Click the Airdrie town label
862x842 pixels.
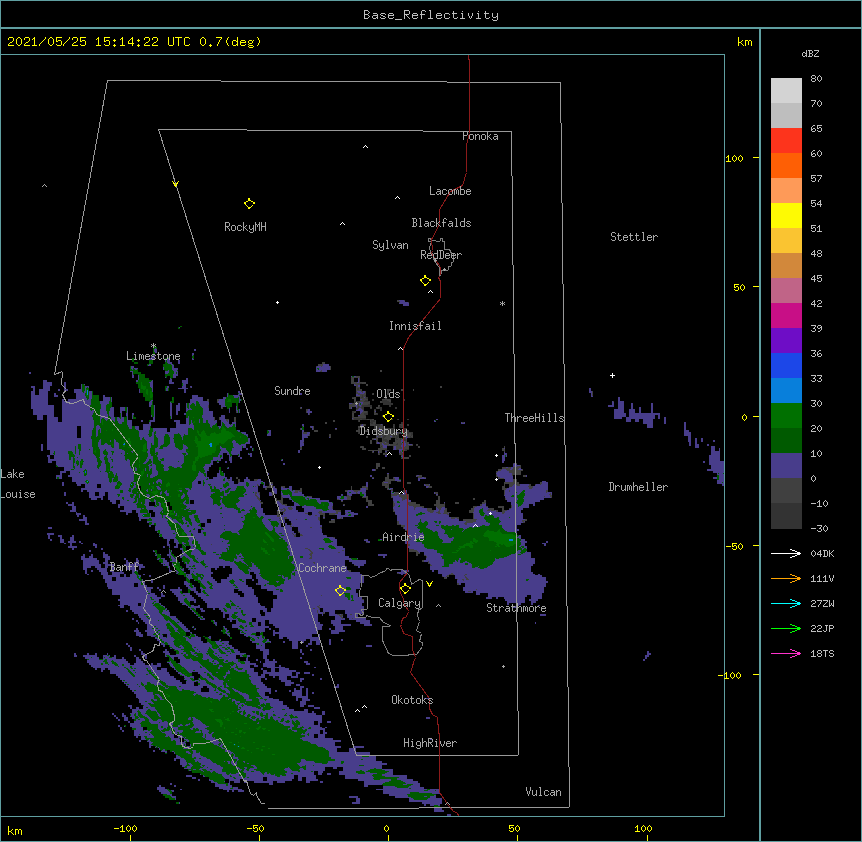[x=404, y=537]
